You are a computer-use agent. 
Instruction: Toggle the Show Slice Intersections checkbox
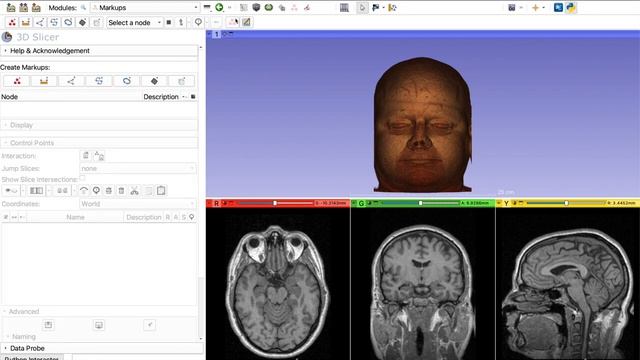point(82,178)
